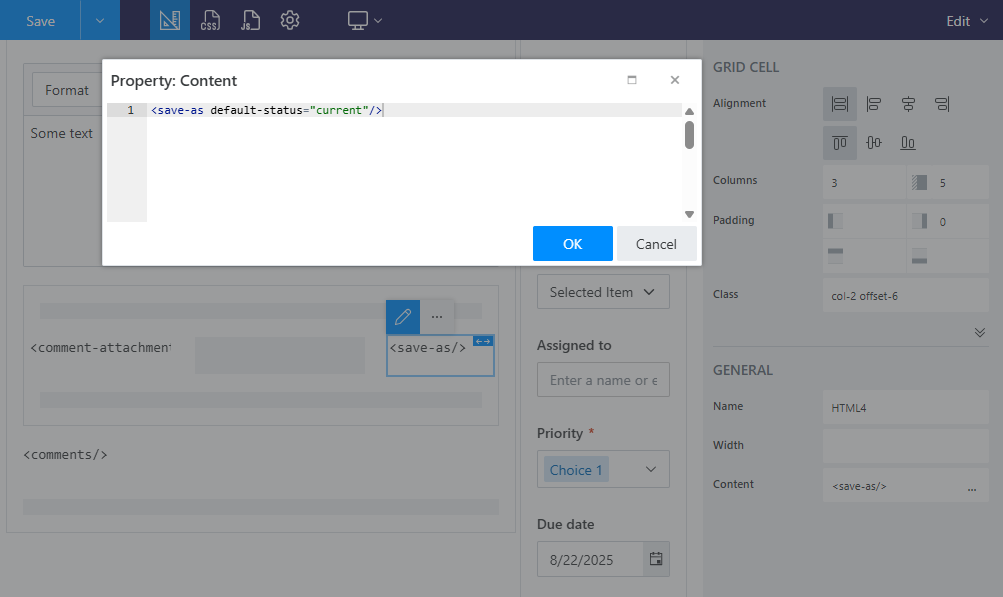Click the Assigned to name field

click(603, 379)
